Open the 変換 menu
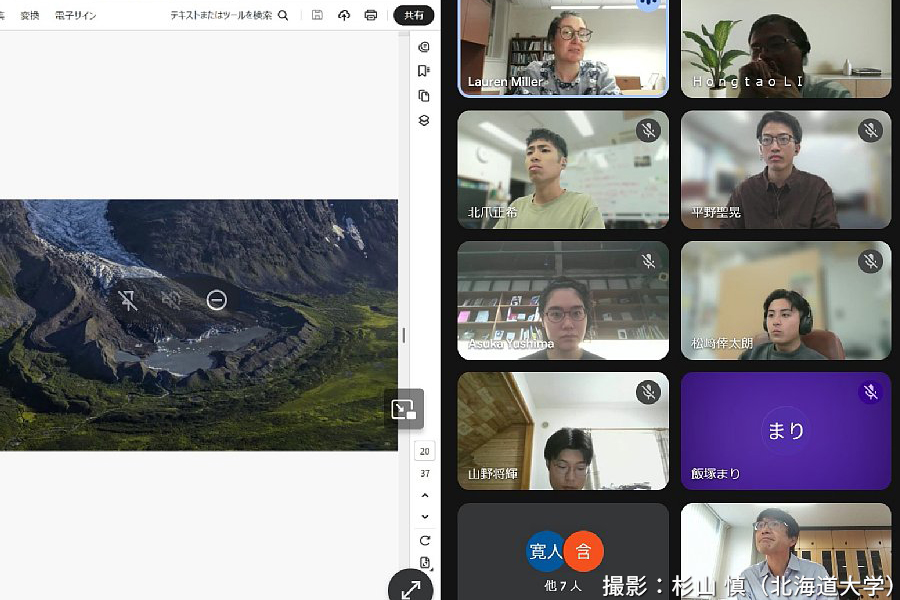The width and height of the screenshot is (900, 600). tap(30, 15)
